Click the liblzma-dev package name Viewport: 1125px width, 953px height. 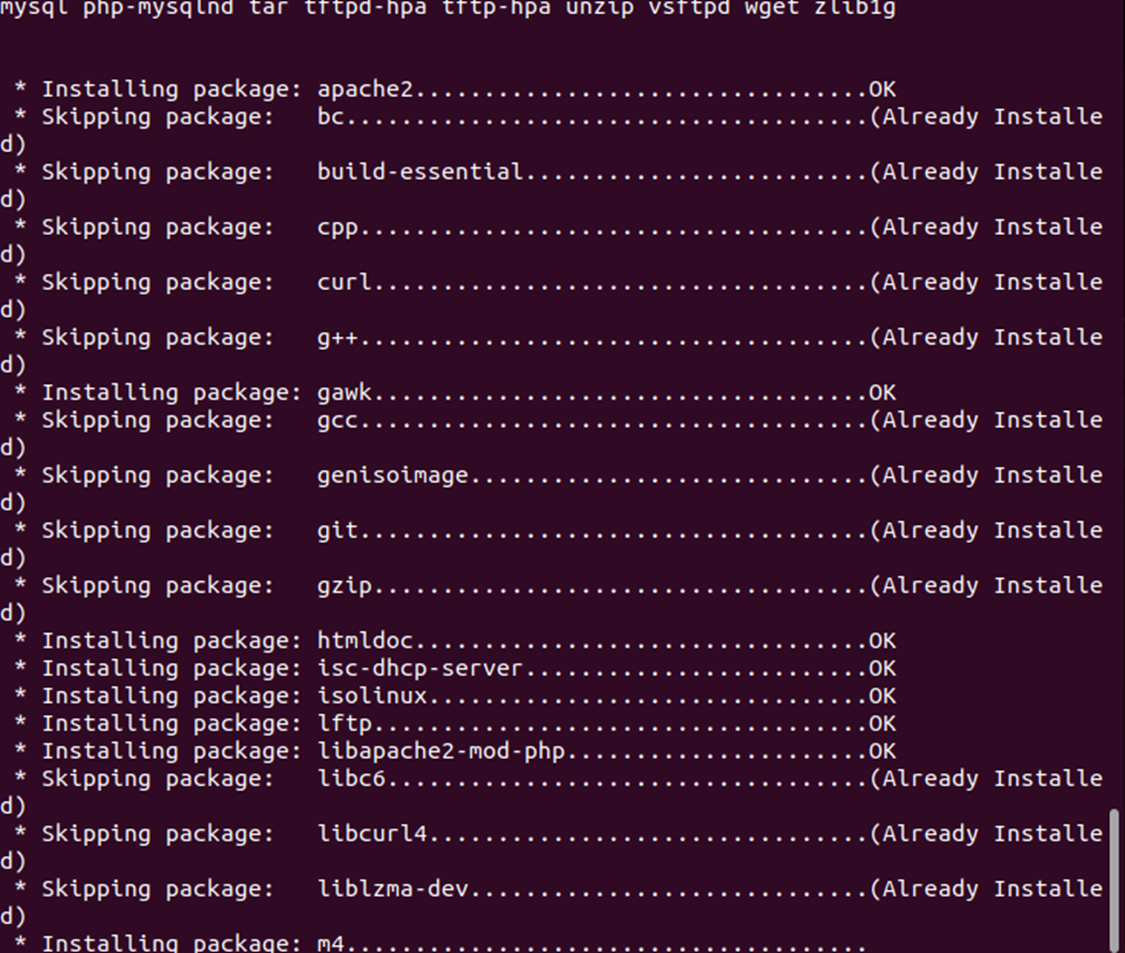point(392,889)
